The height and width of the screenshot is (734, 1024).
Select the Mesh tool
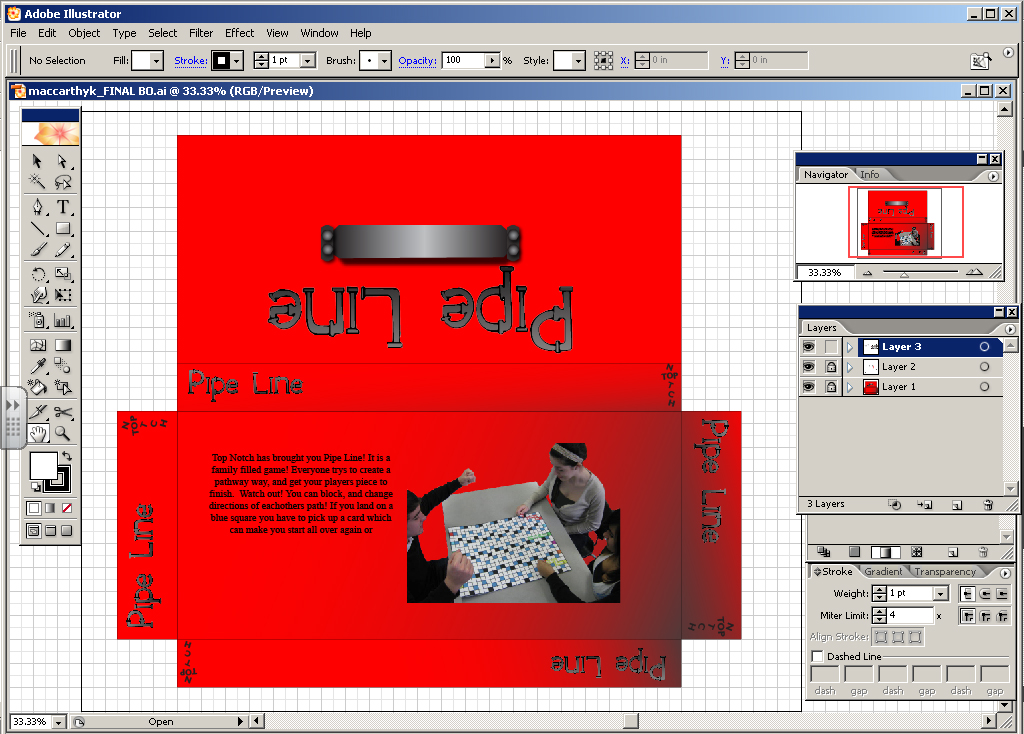tap(38, 345)
